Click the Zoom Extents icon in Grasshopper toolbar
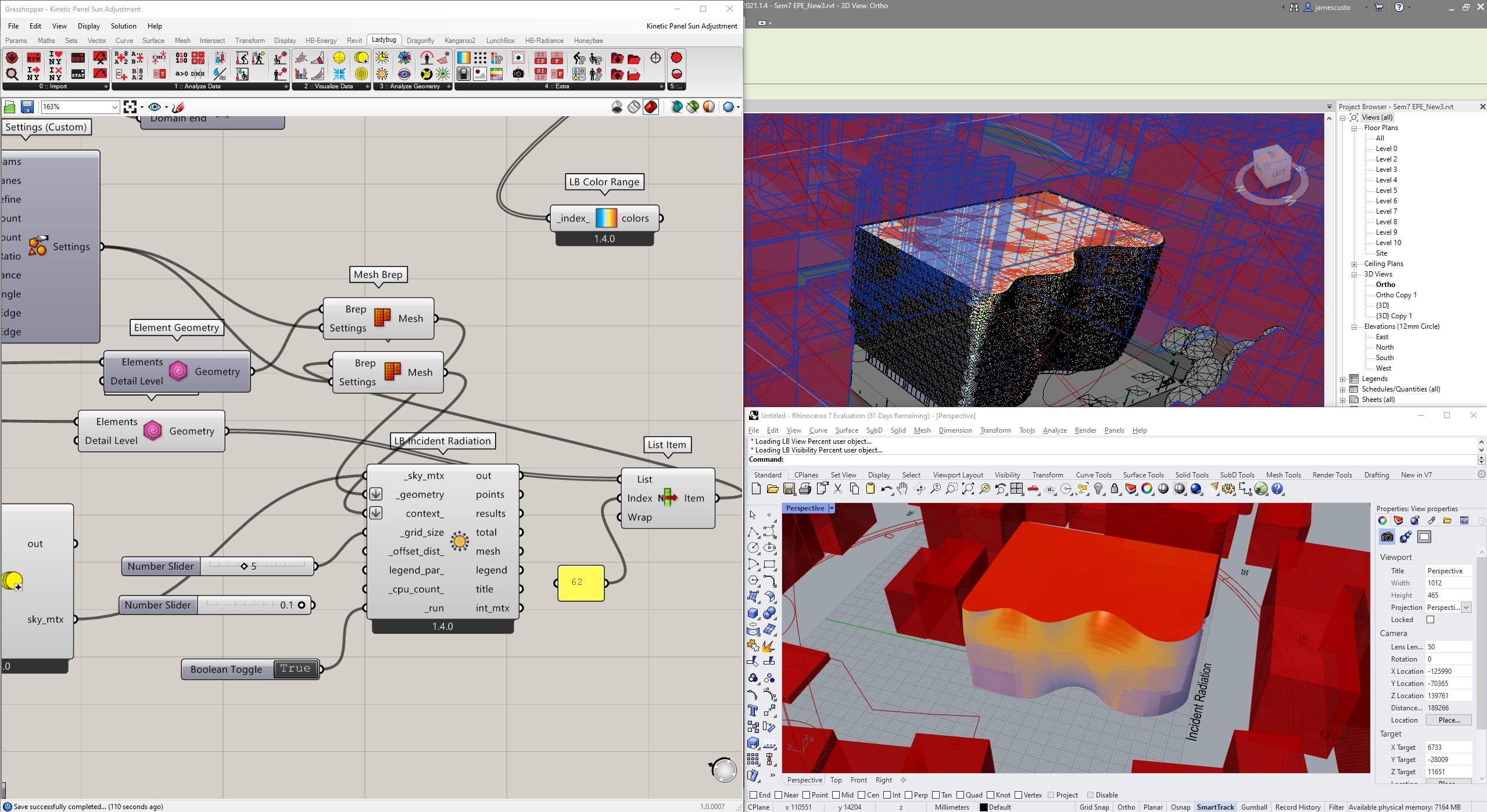1487x812 pixels. 130,107
